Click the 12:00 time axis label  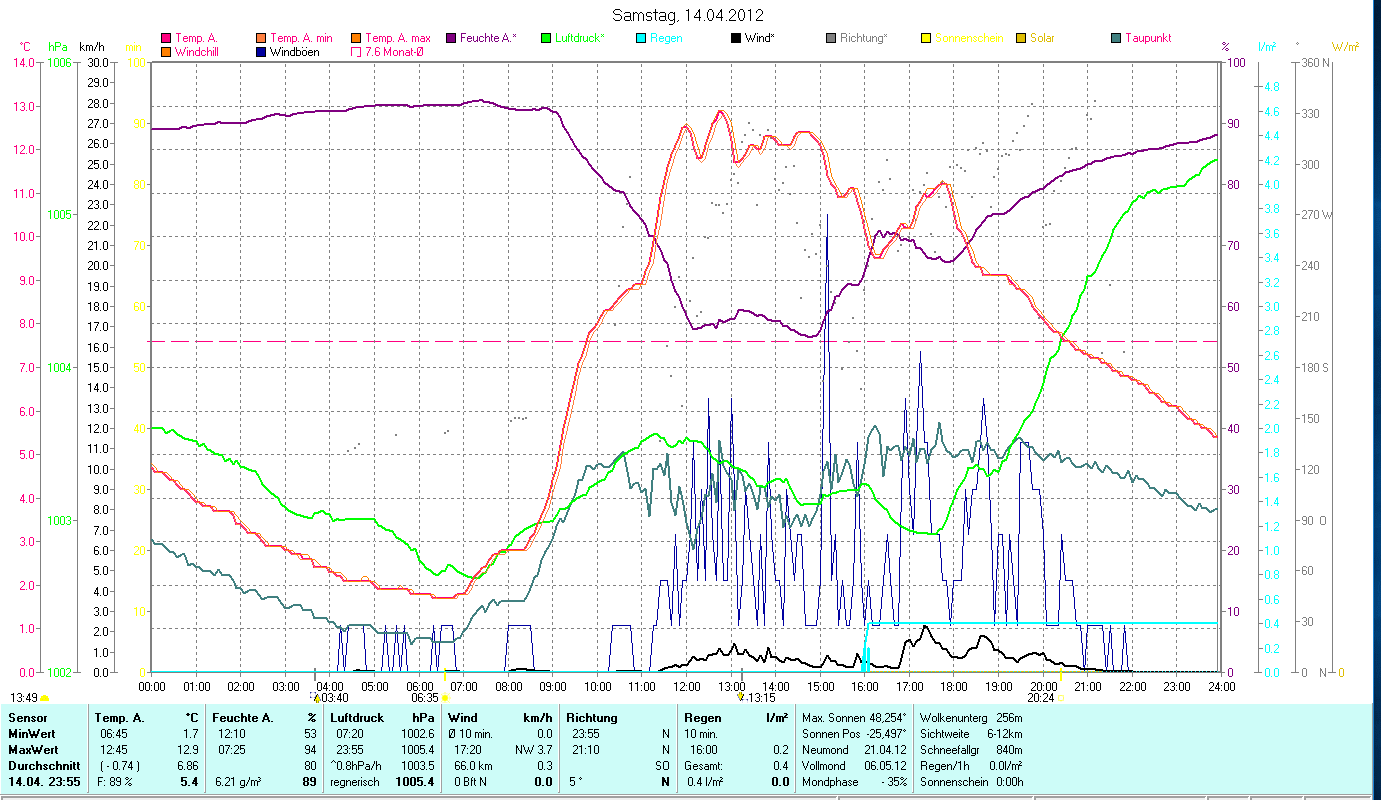click(687, 686)
